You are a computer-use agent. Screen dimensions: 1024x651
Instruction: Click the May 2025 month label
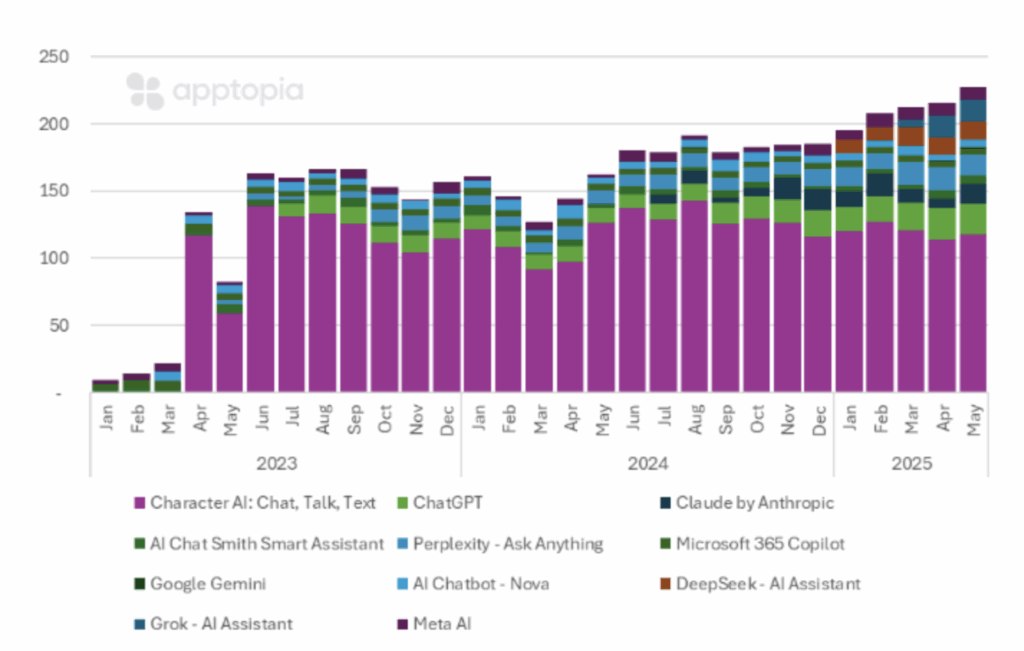pos(974,421)
